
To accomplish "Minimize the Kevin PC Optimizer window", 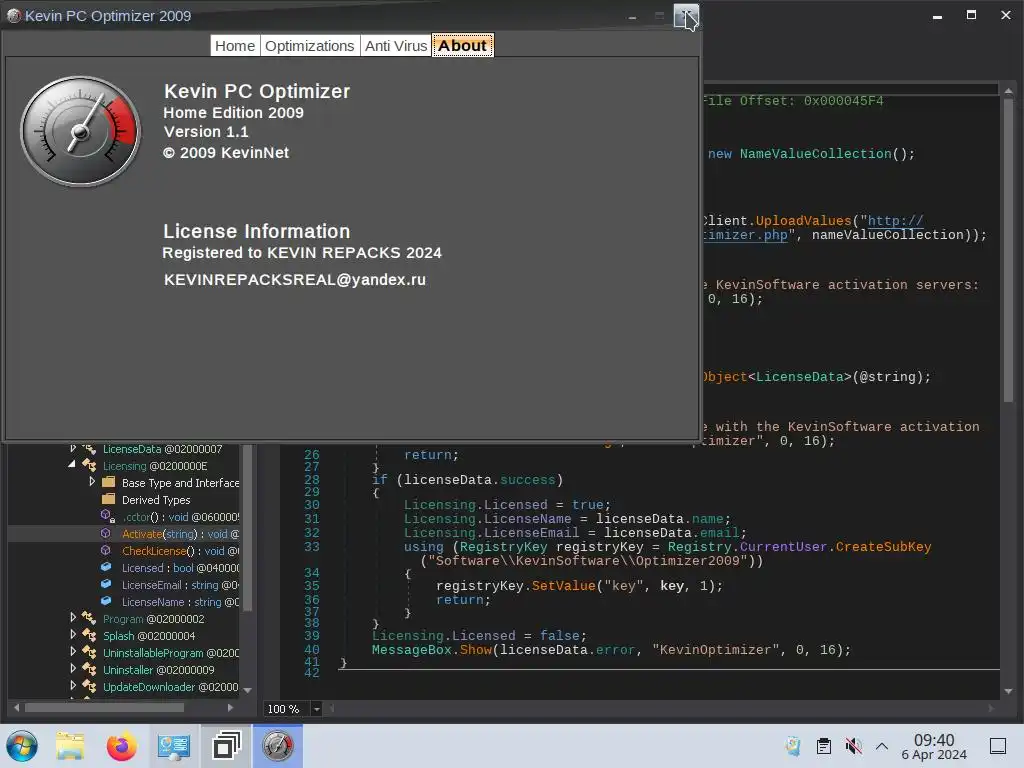I will [x=632, y=16].
